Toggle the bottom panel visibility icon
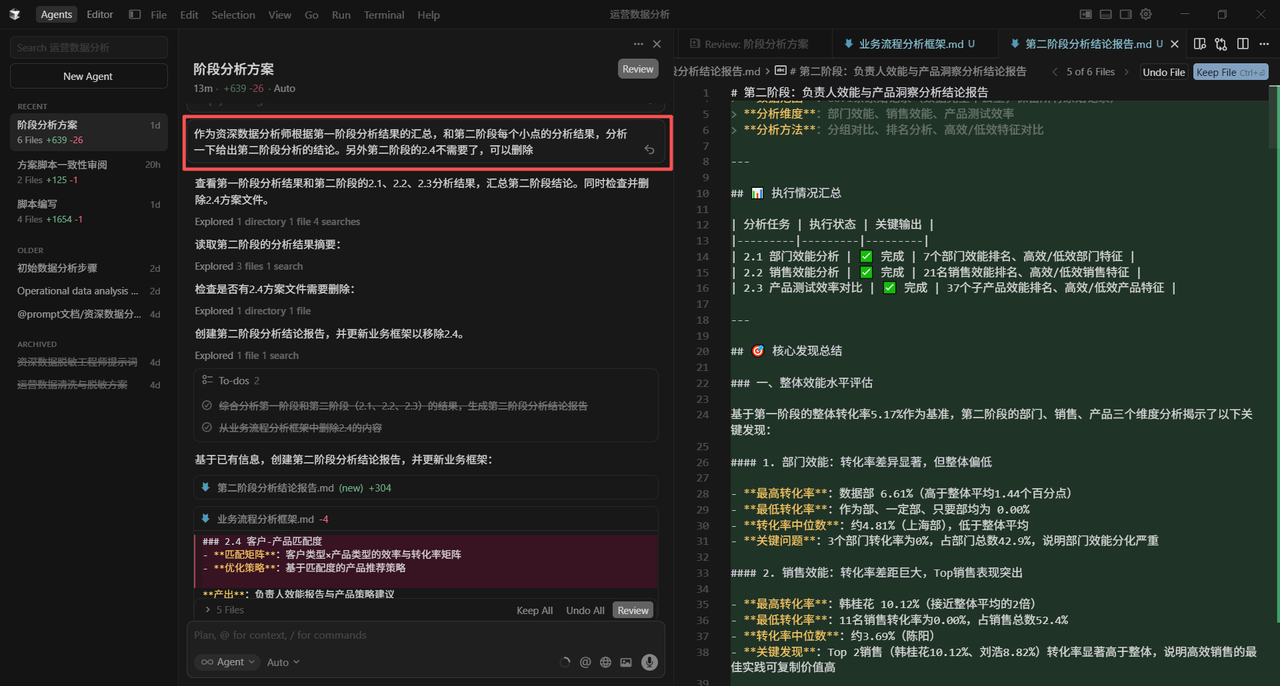The width and height of the screenshot is (1280, 686). tap(1105, 13)
